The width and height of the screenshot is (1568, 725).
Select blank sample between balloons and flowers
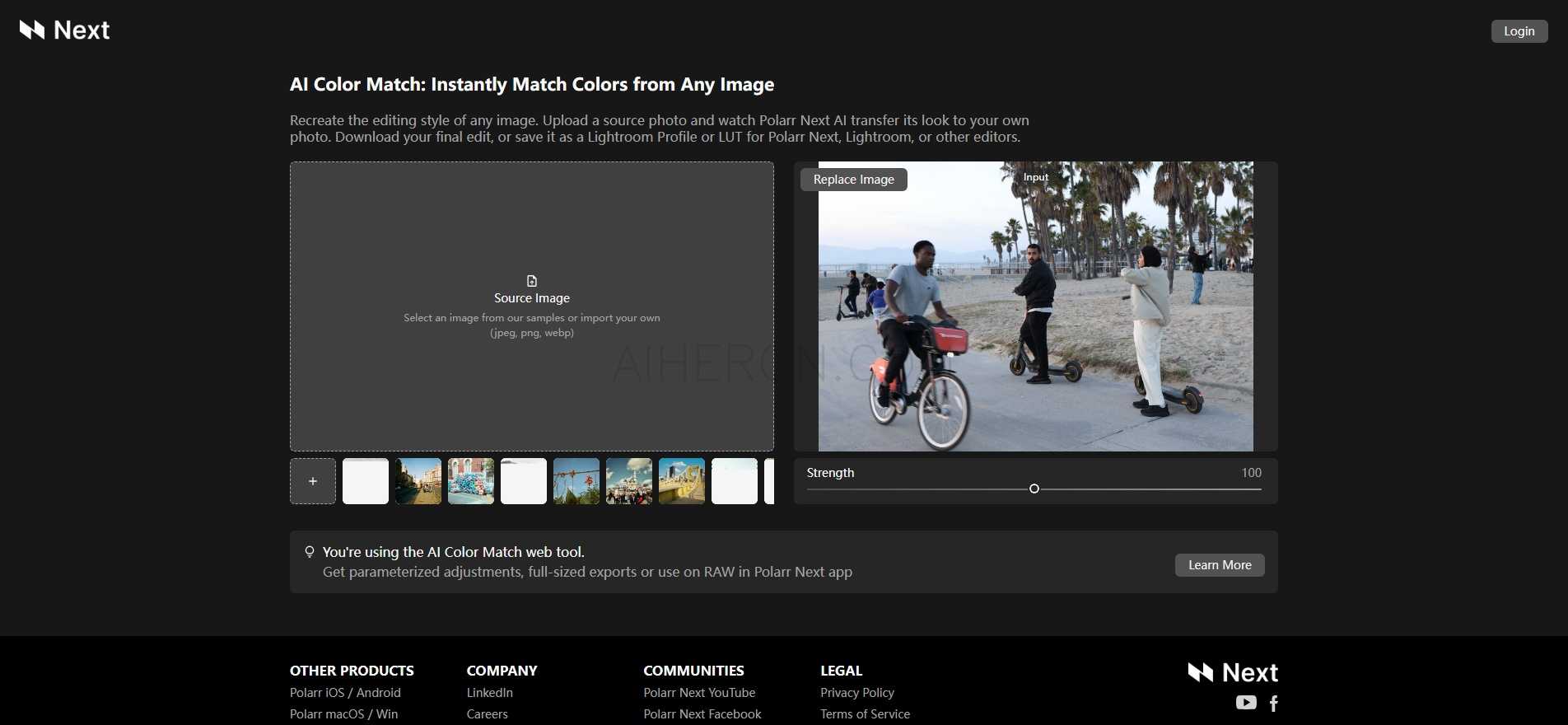coord(524,481)
